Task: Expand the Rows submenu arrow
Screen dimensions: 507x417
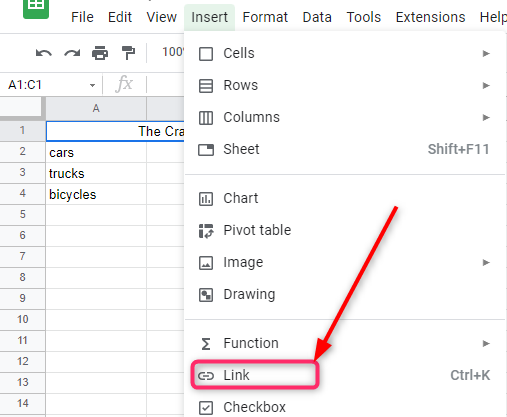Action: click(x=486, y=85)
